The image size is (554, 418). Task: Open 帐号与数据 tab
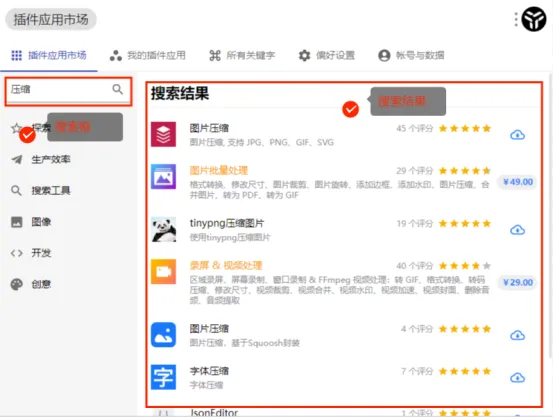411,55
